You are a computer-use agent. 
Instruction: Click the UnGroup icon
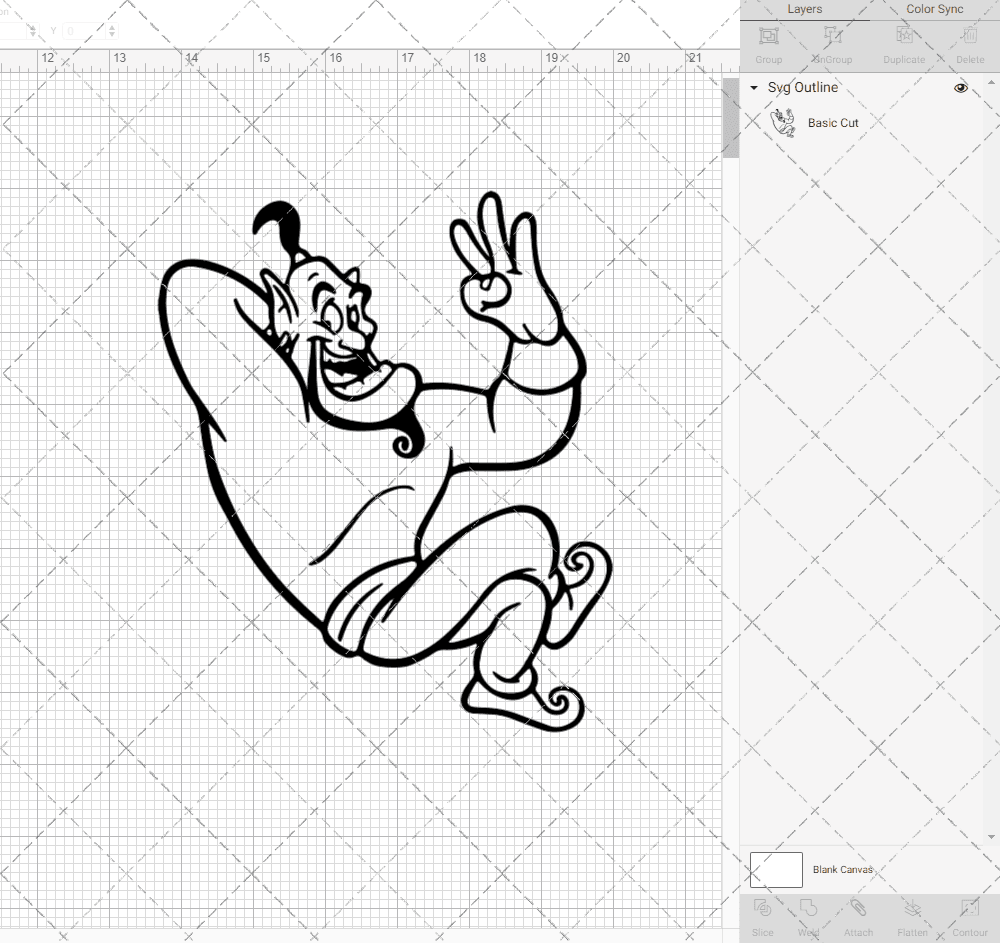(832, 42)
